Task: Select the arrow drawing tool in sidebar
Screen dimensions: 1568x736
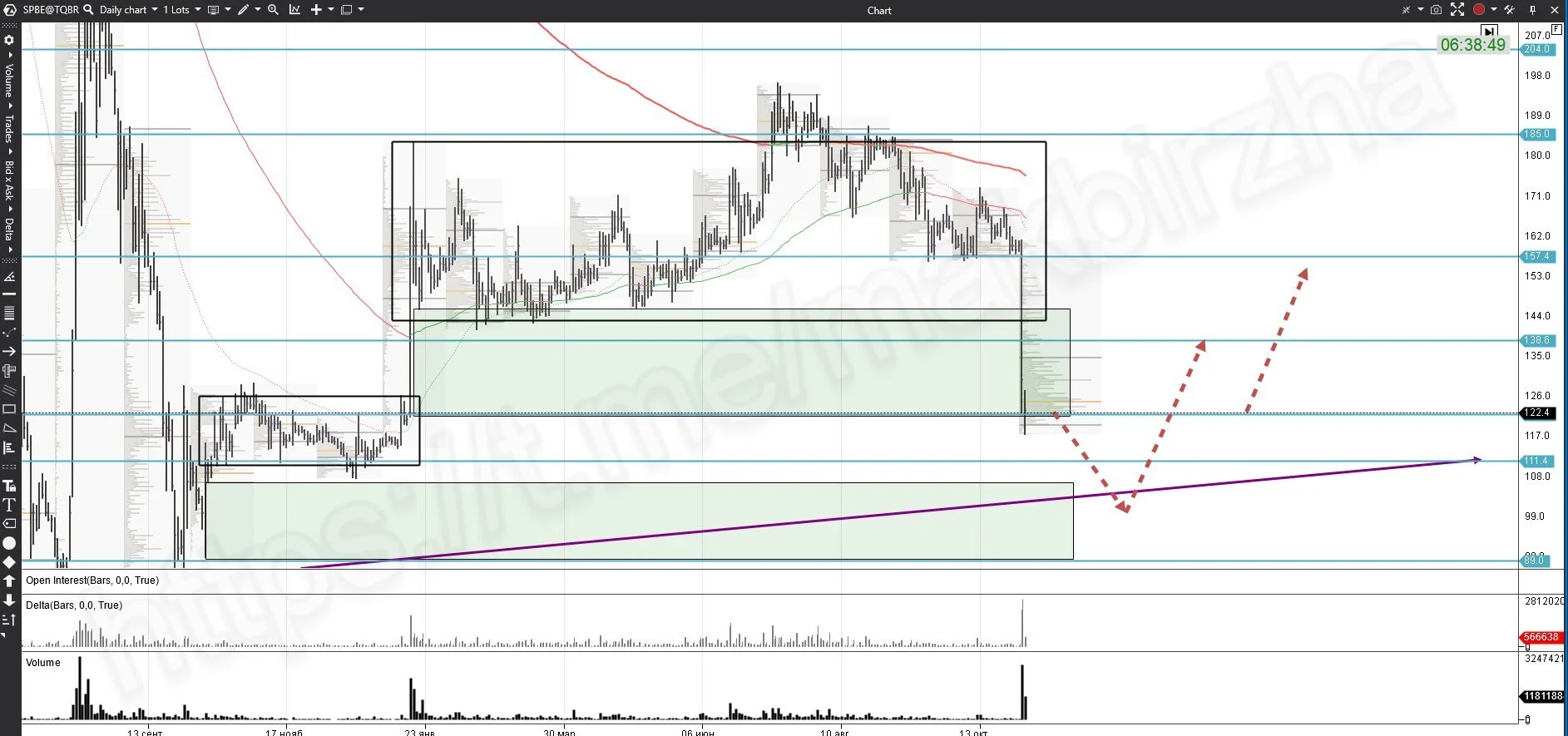Action: 9,351
